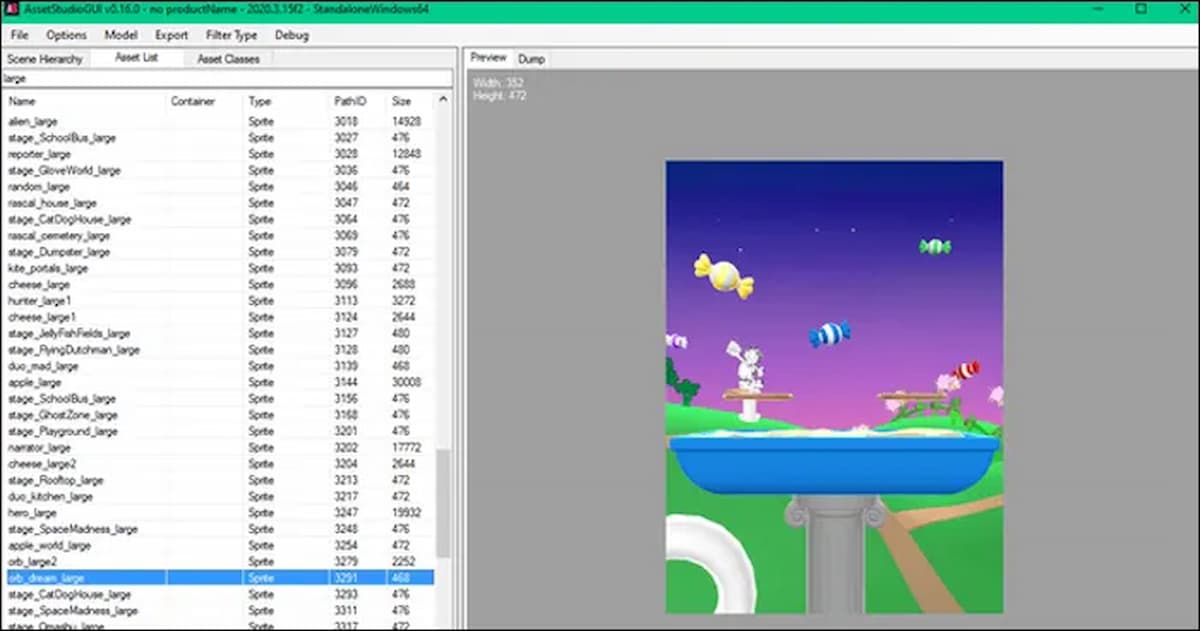Switch to the Dump tab
Image resolution: width=1200 pixels, height=631 pixels.
(531, 59)
